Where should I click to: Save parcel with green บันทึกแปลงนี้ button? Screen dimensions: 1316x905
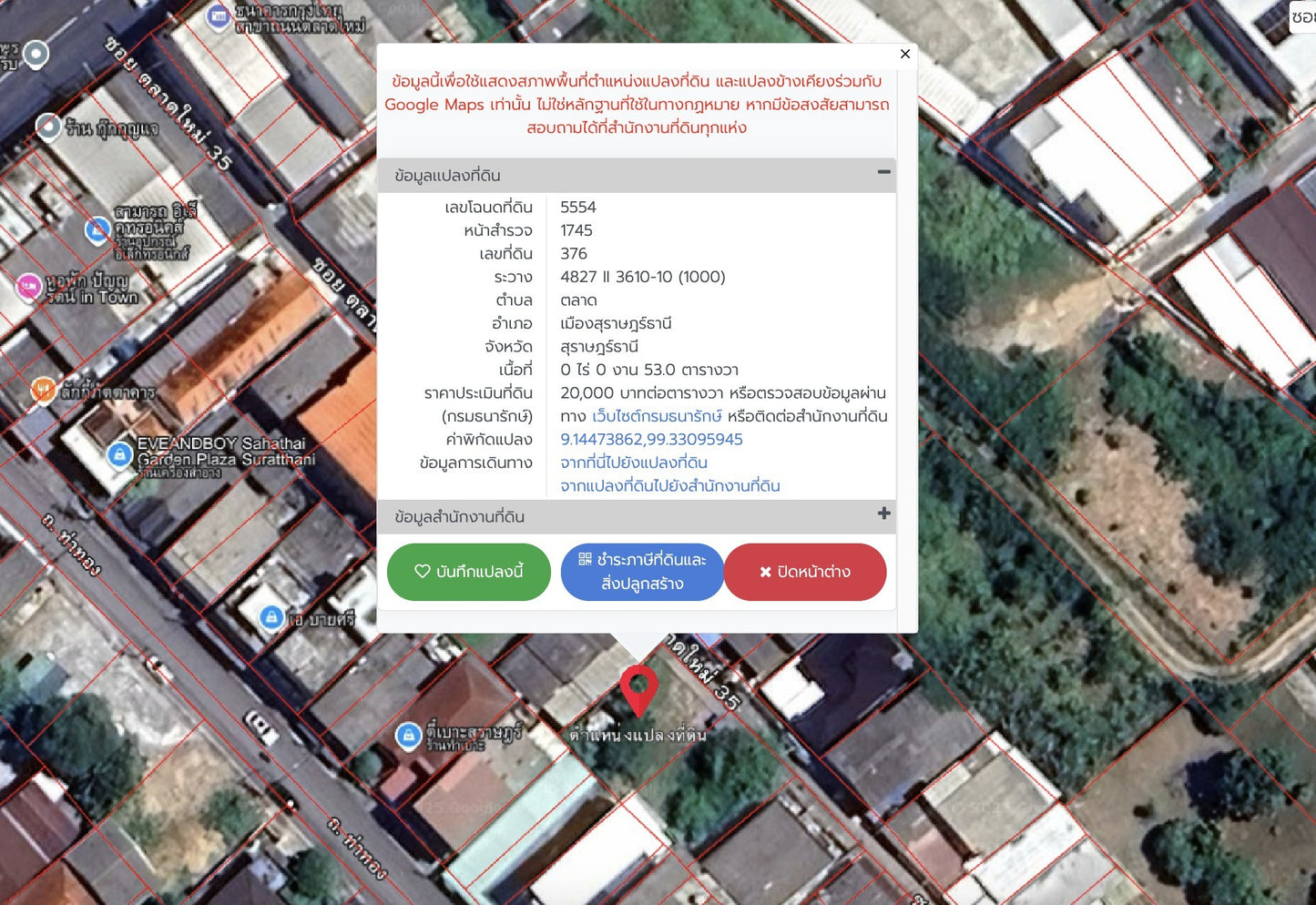click(469, 572)
